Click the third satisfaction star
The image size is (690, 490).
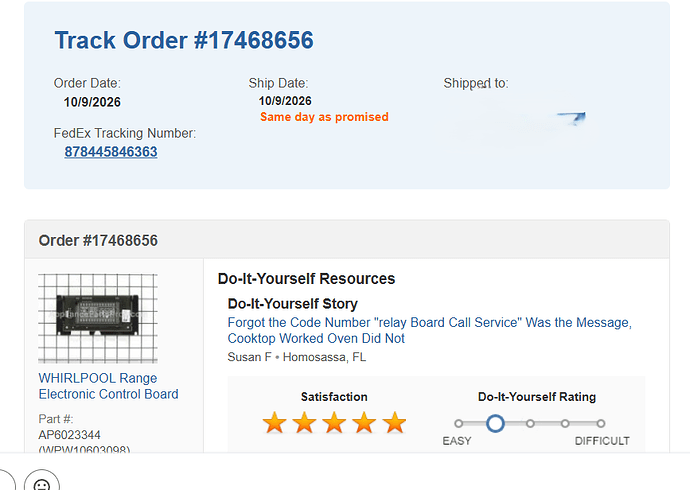pos(334,423)
